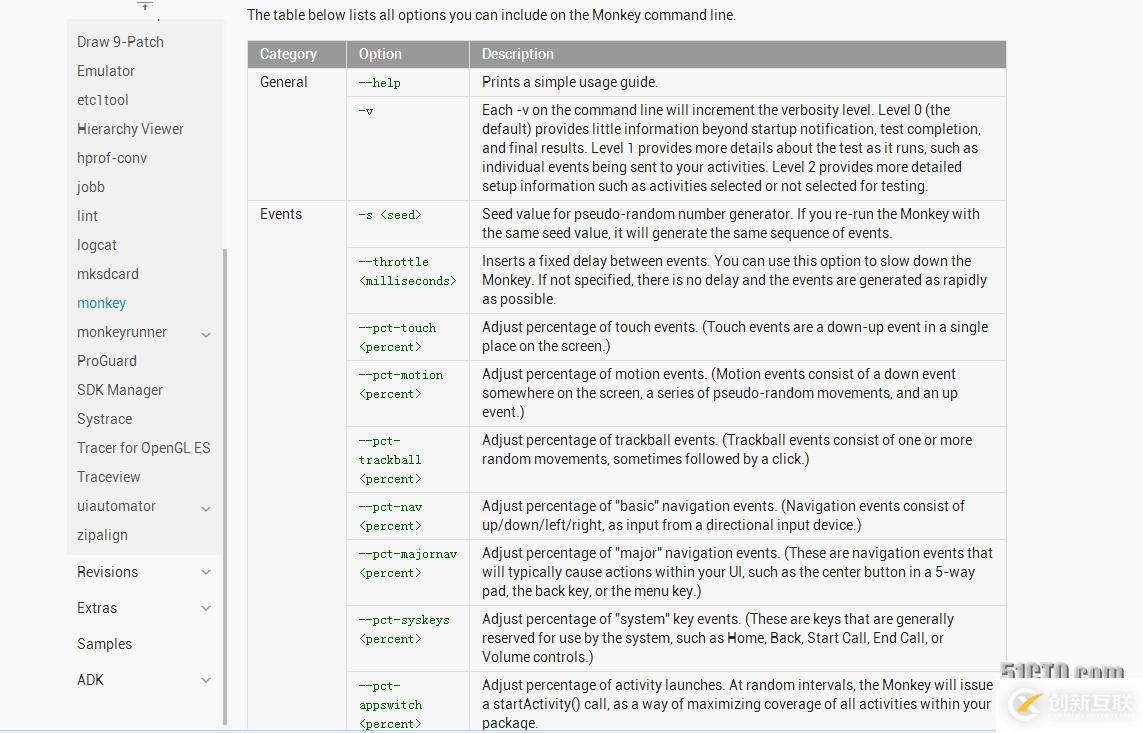Expand Extras section chevron
This screenshot has height=733, width=1143.
pos(206,608)
